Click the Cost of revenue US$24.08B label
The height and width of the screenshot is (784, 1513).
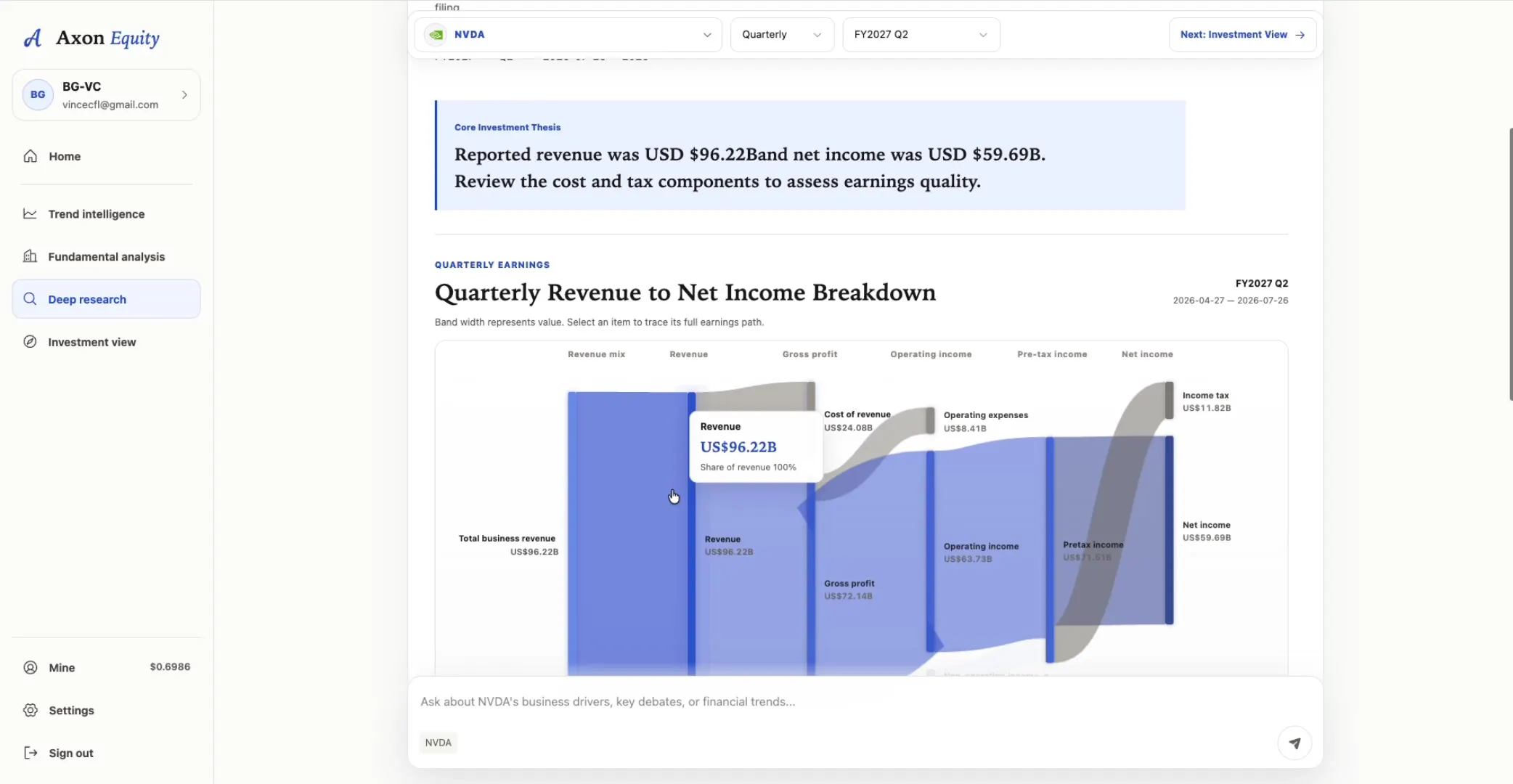tap(857, 420)
